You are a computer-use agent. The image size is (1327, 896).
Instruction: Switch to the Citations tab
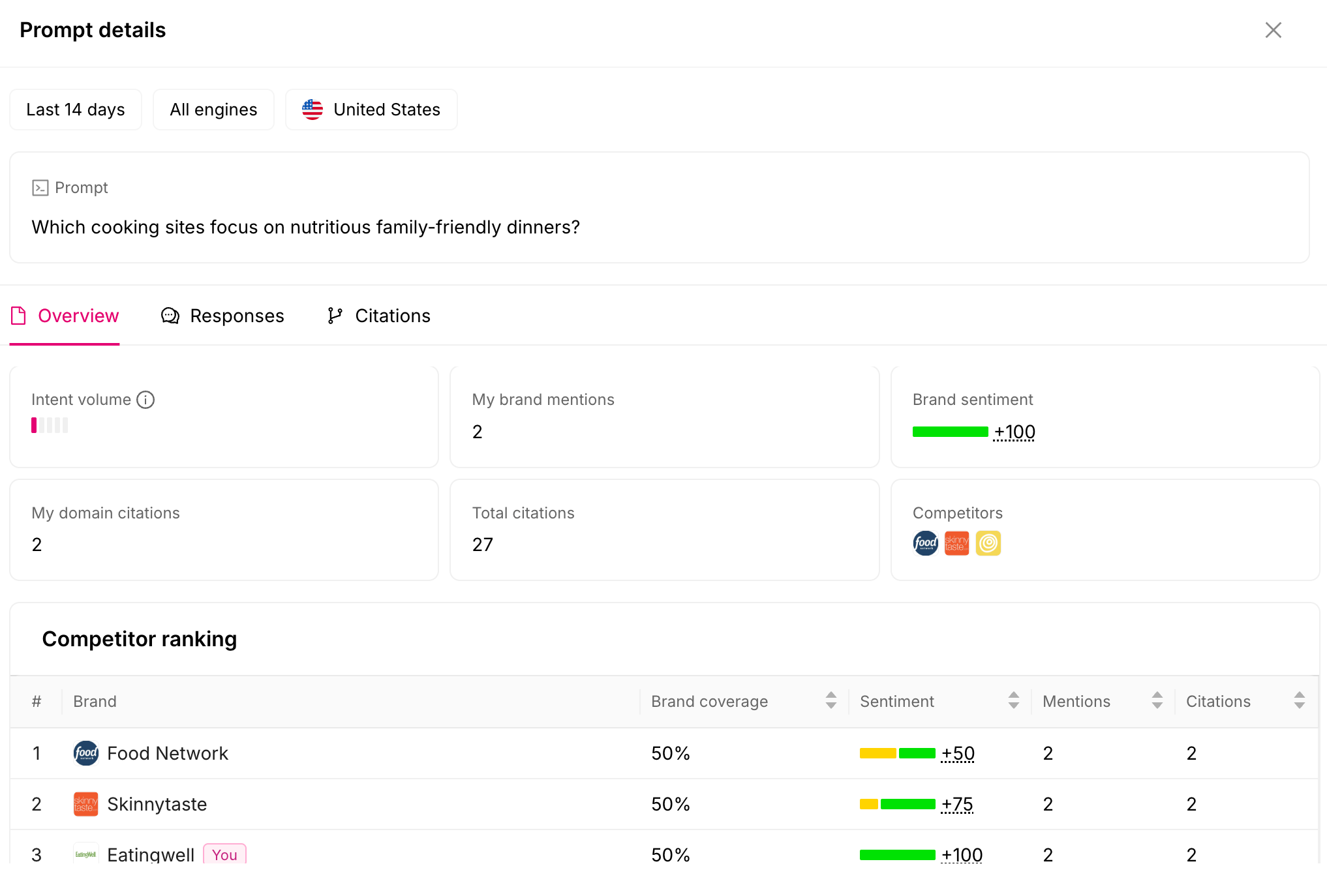click(x=378, y=316)
